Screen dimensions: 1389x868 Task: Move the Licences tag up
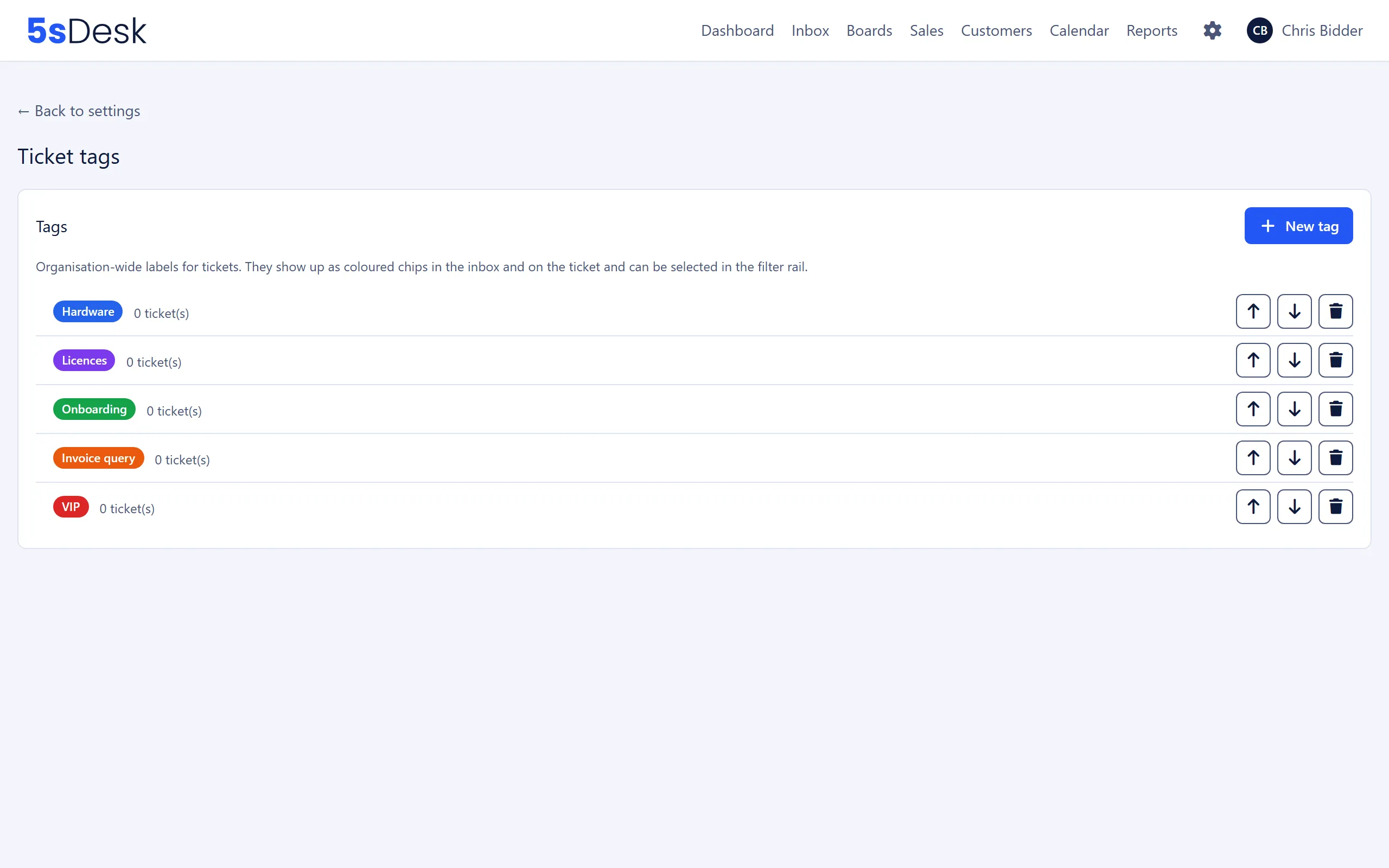[x=1253, y=360]
